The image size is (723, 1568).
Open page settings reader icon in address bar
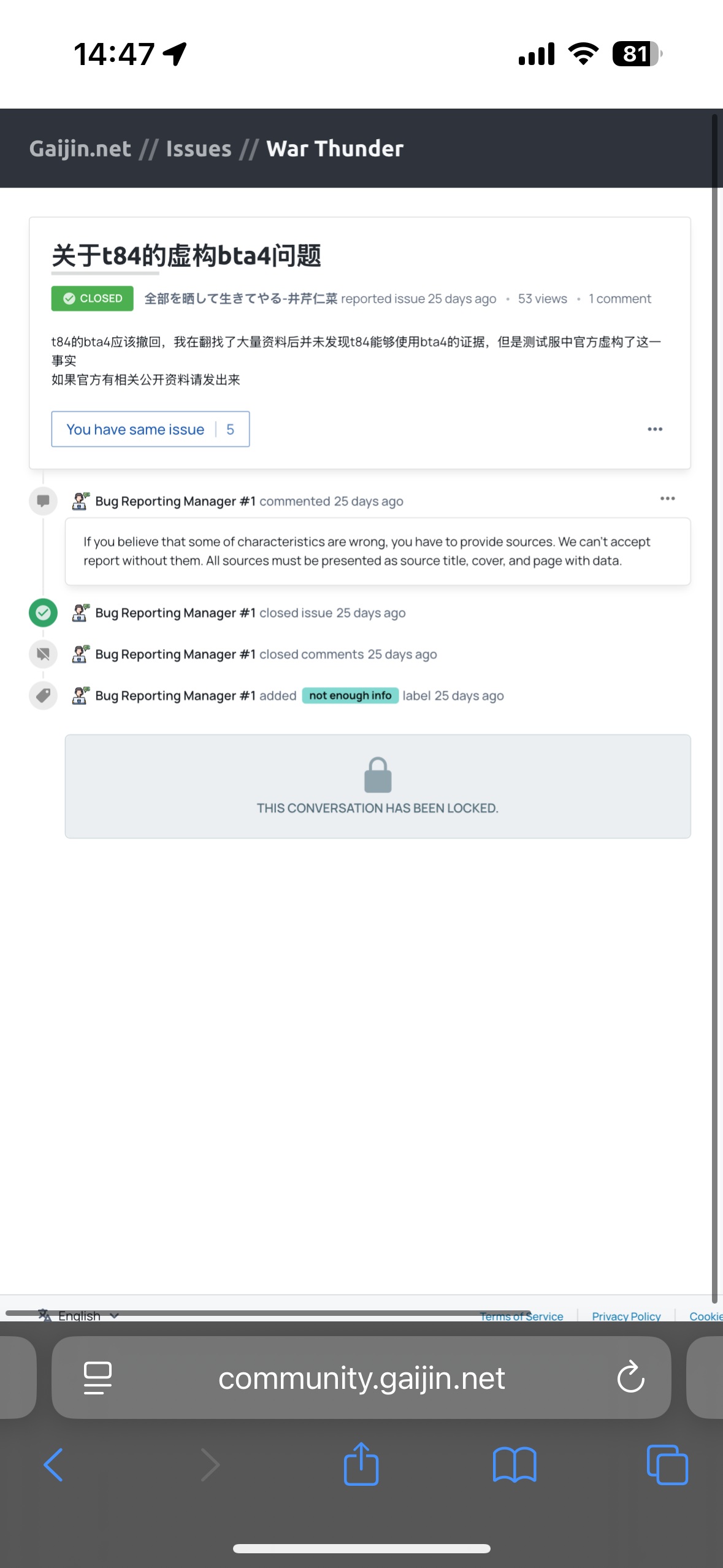[98, 1378]
